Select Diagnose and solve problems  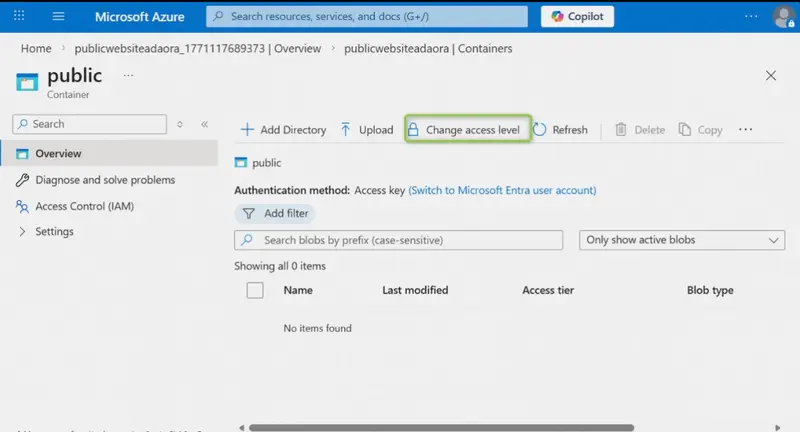[105, 180]
